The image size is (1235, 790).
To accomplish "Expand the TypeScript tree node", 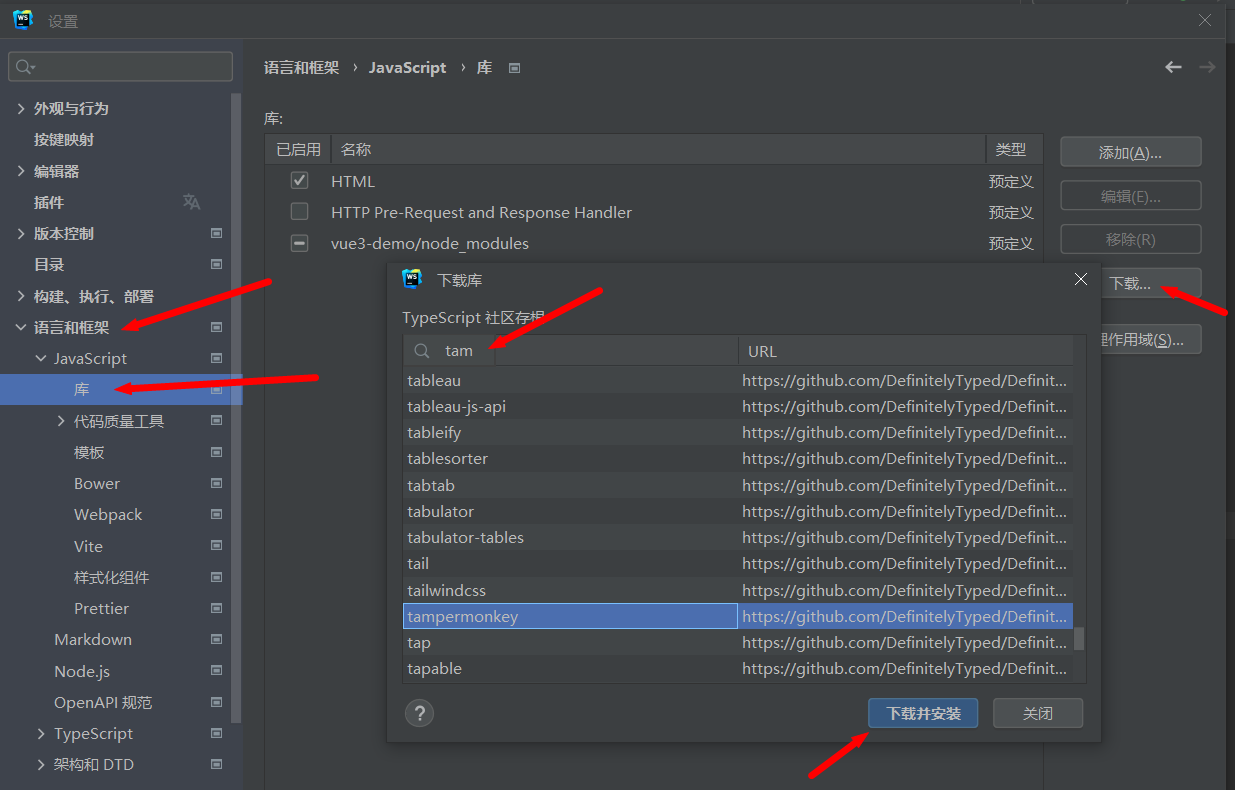I will pos(41,733).
